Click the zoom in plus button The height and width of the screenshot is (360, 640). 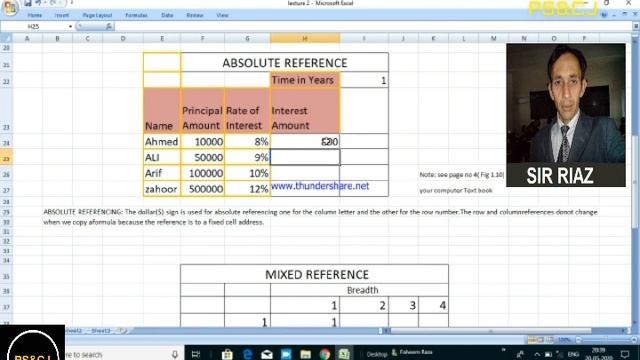tap(634, 340)
